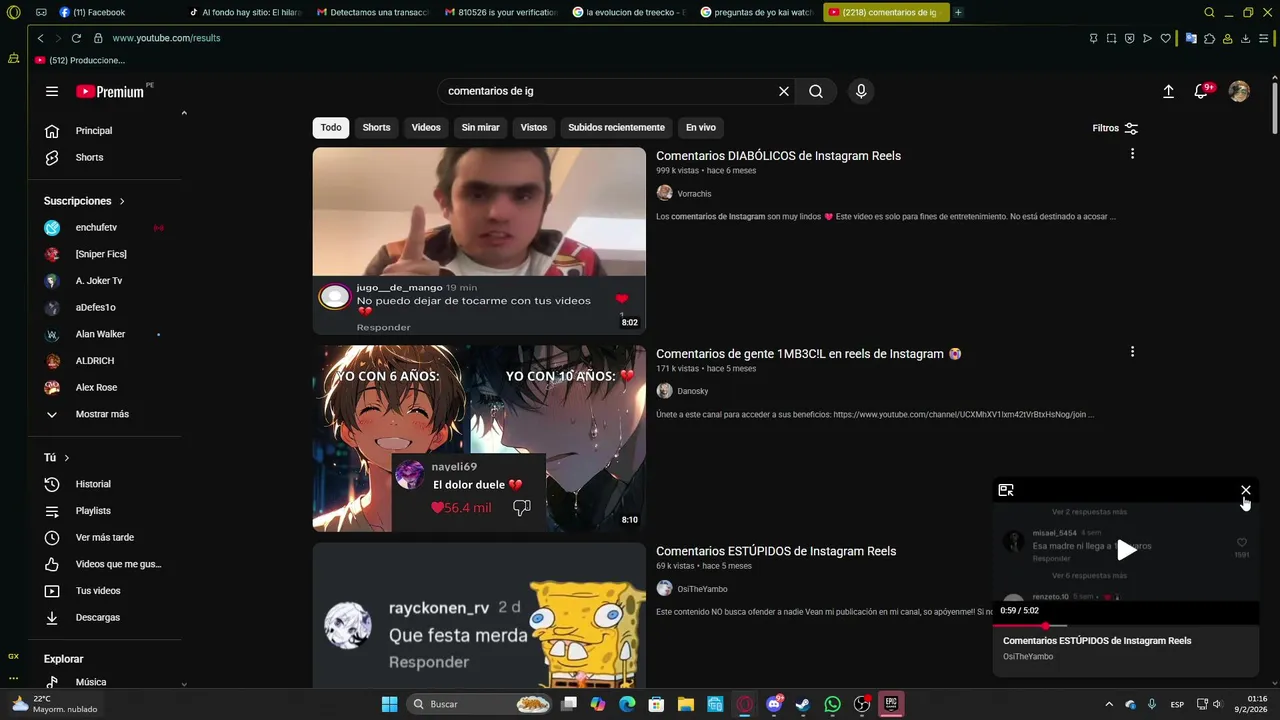1280x720 pixels.
Task: Open the Danosky channel link
Action: (x=692, y=391)
